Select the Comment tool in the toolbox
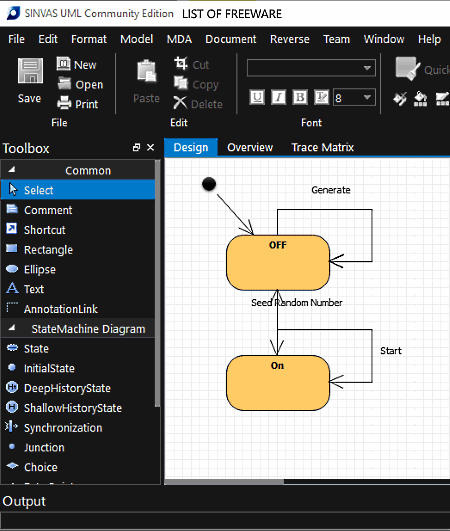The image size is (450, 531). [39, 210]
